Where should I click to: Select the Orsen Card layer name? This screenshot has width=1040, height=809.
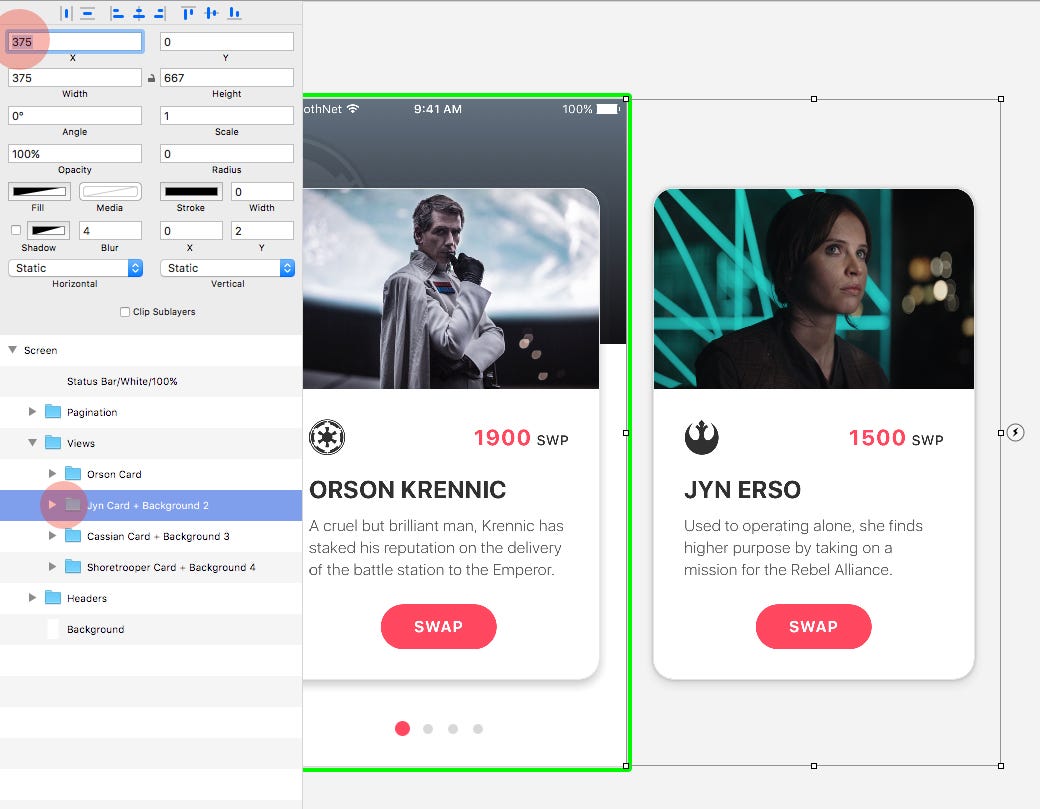click(114, 474)
